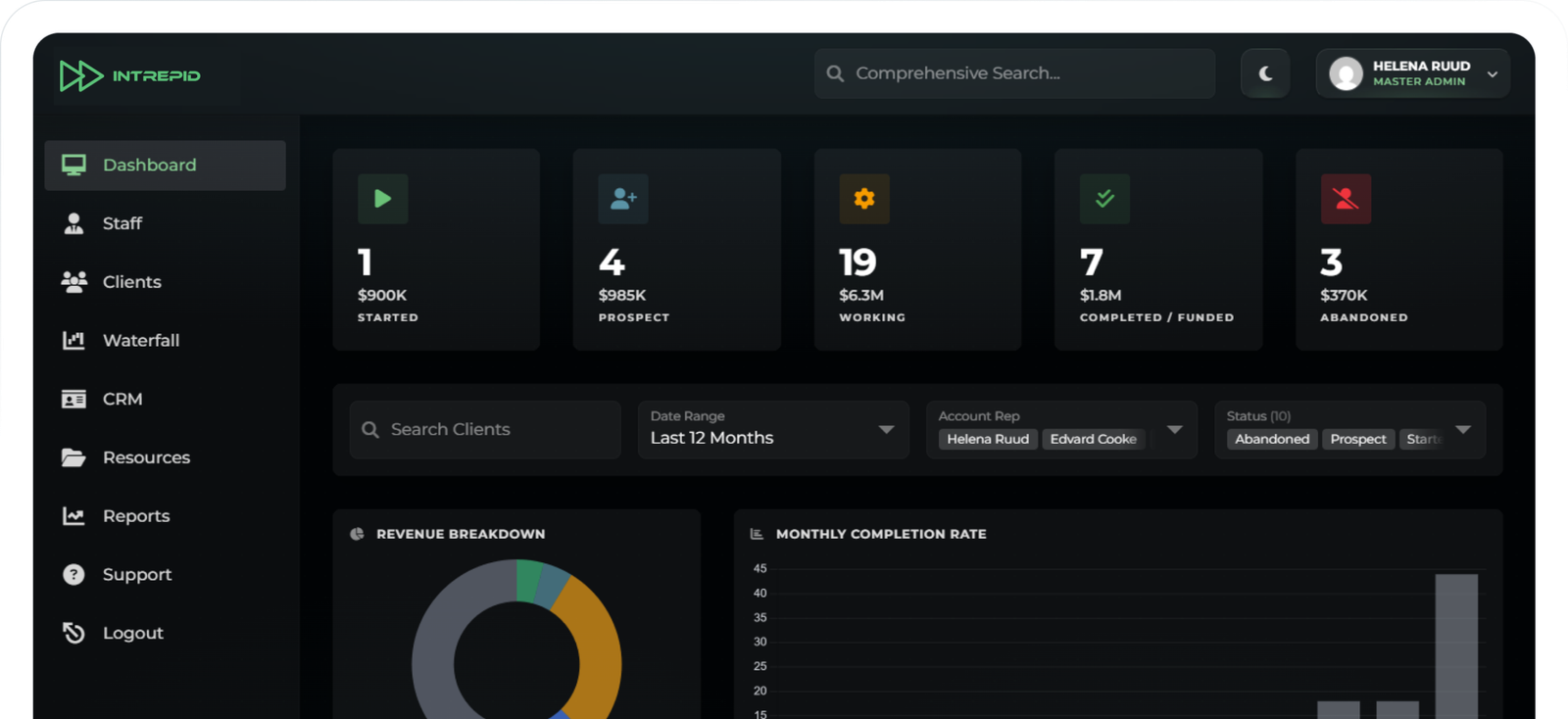Click the Completed/Funded checkmark icon
1568x719 pixels.
point(1104,199)
